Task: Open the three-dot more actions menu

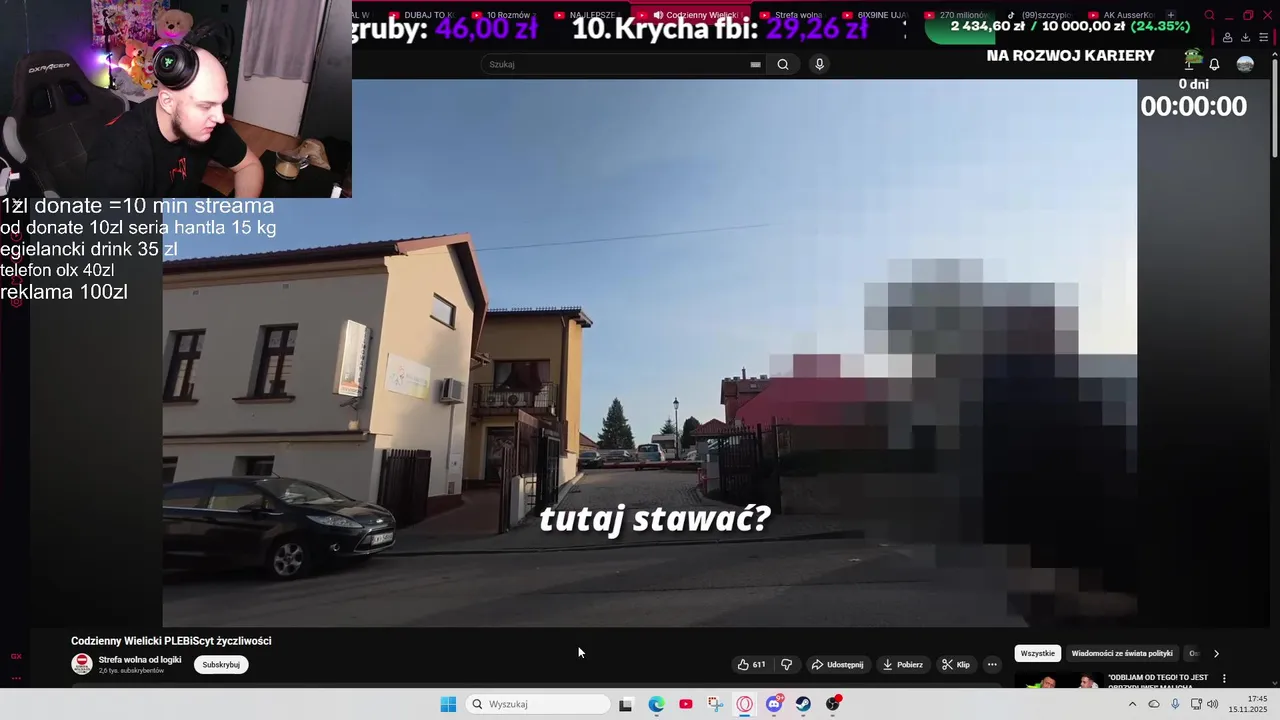Action: pyautogui.click(x=992, y=664)
